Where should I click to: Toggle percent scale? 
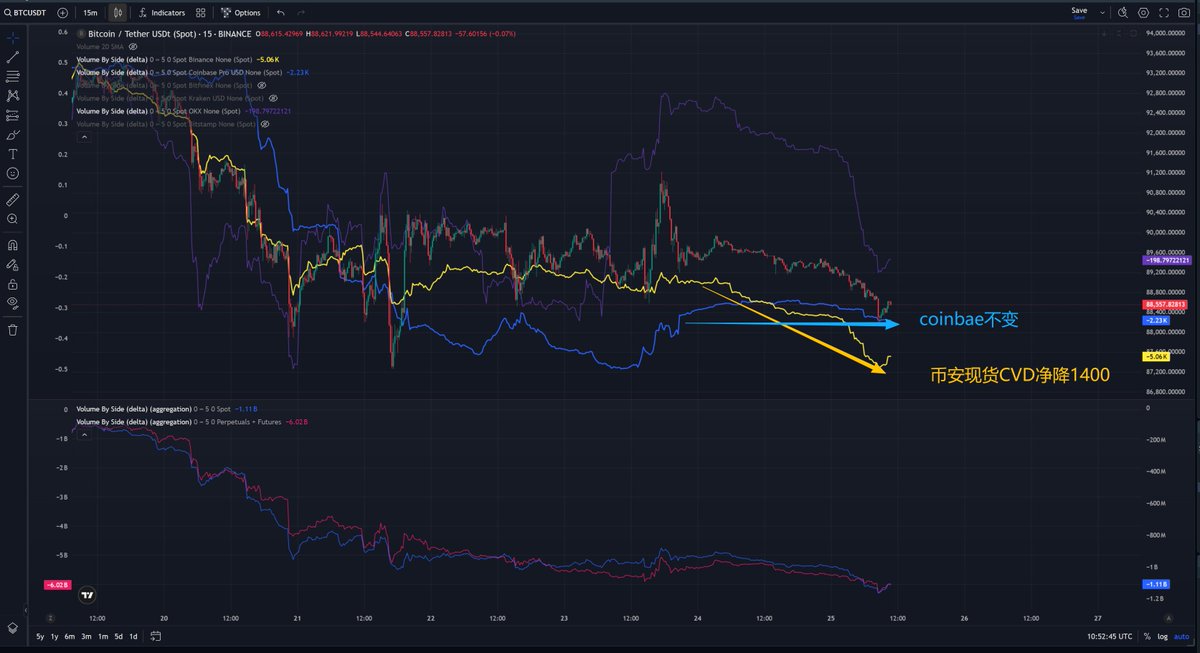[1147, 636]
